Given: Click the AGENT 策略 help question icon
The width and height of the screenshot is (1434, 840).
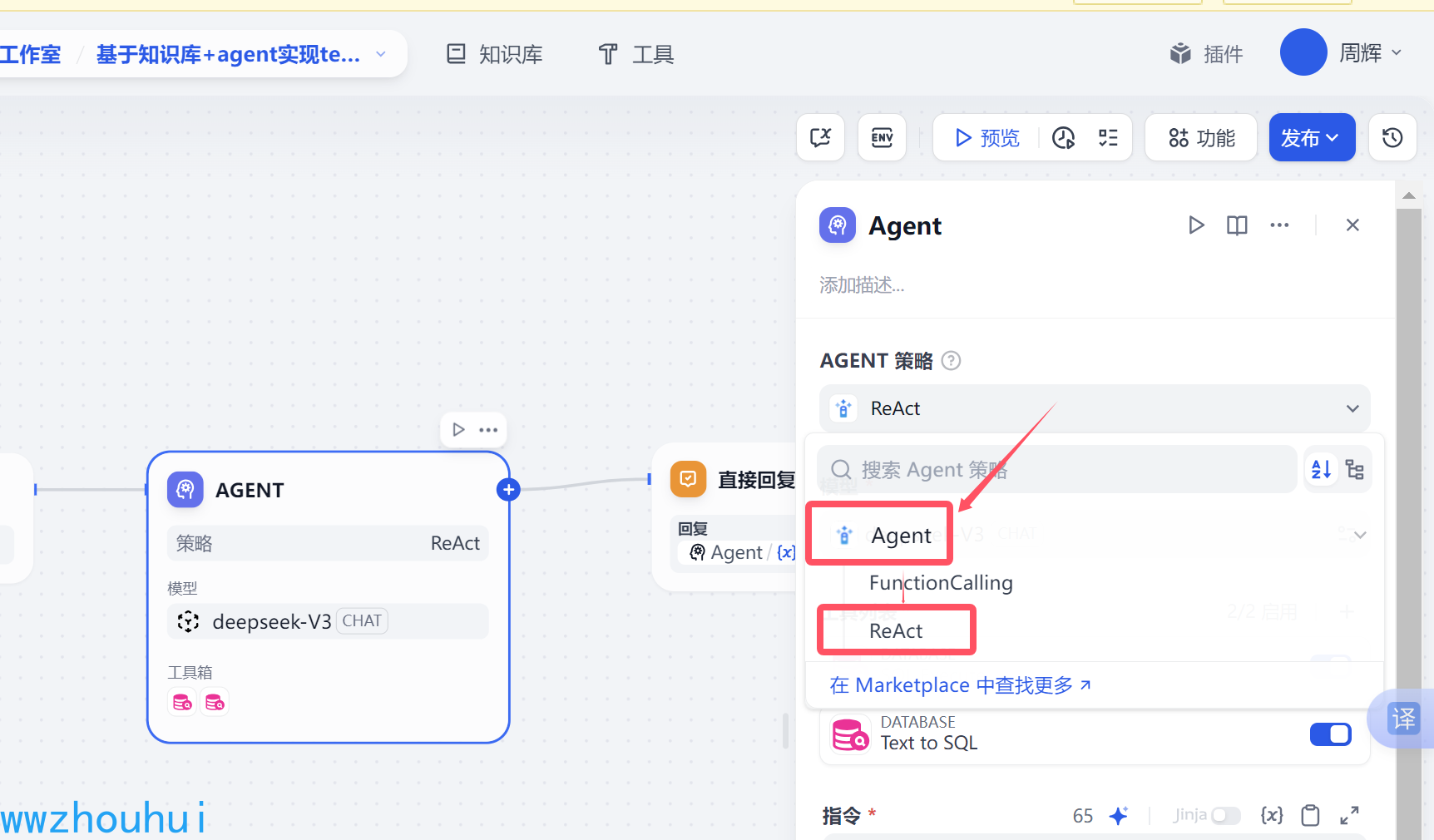Looking at the screenshot, I should click(951, 361).
